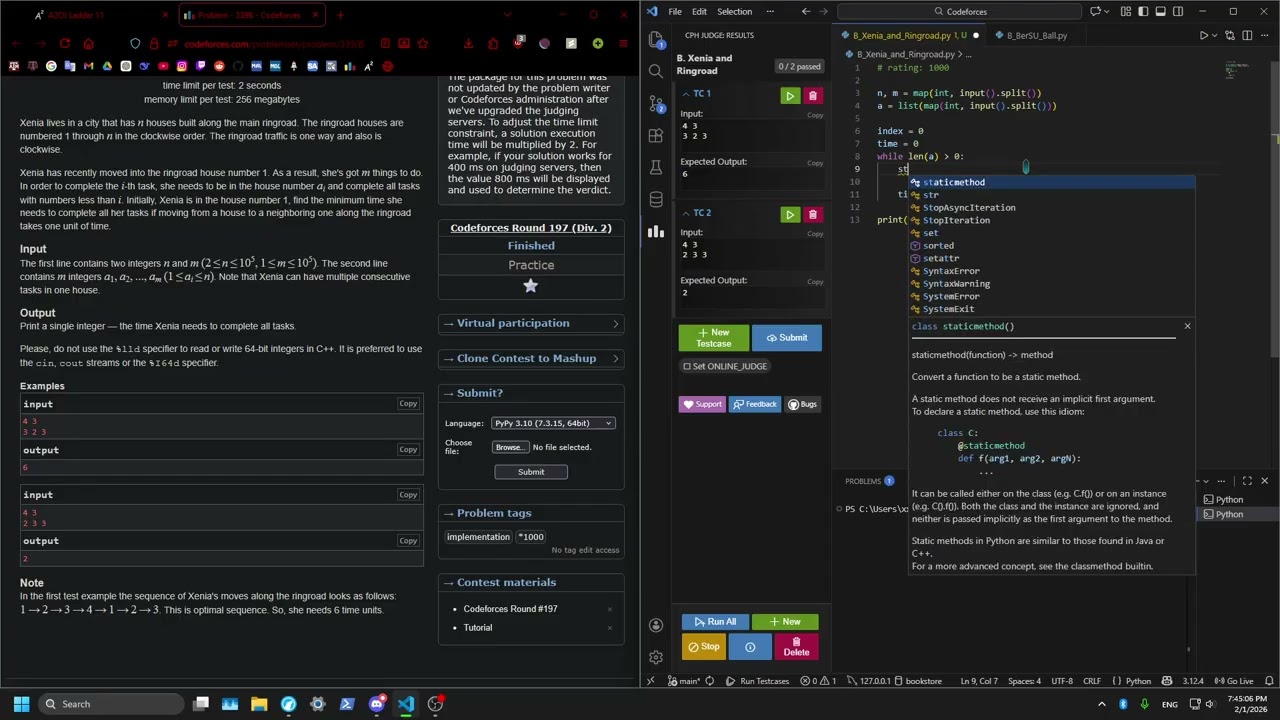Open the CPH Judge activity bar icon

[656, 231]
